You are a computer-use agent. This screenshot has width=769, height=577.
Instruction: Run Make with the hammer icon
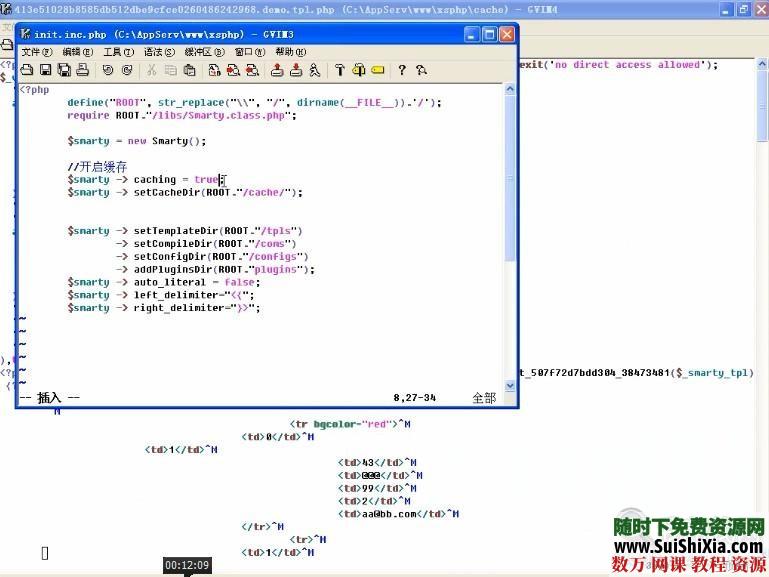[340, 70]
